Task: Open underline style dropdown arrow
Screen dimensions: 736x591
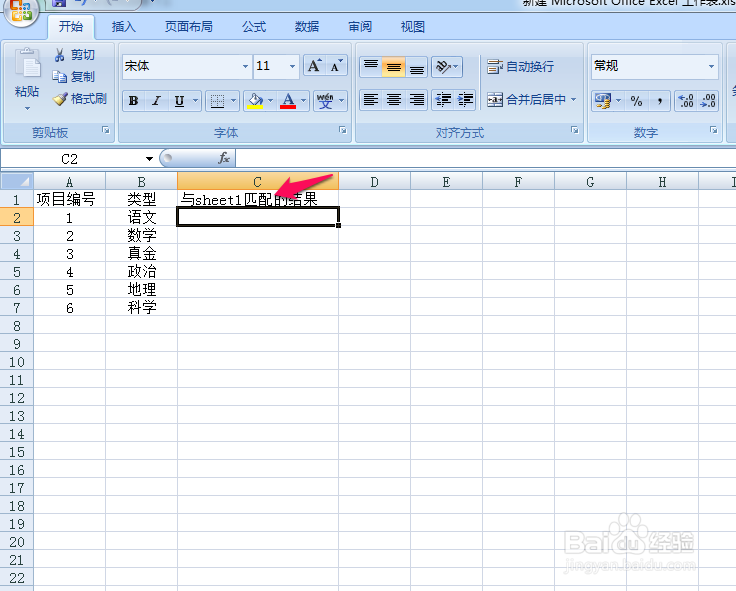Action: coord(195,101)
